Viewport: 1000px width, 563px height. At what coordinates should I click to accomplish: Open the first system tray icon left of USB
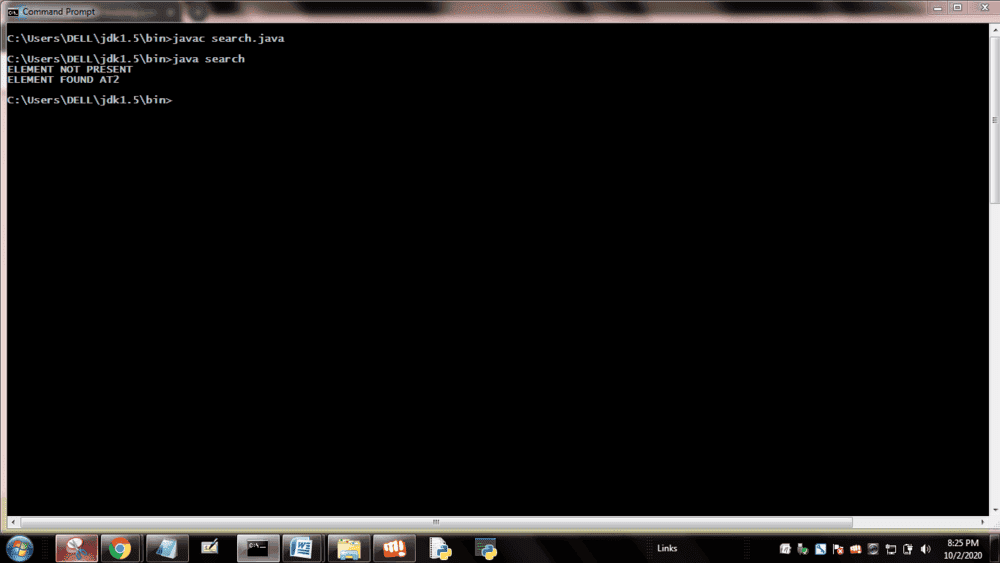(785, 549)
